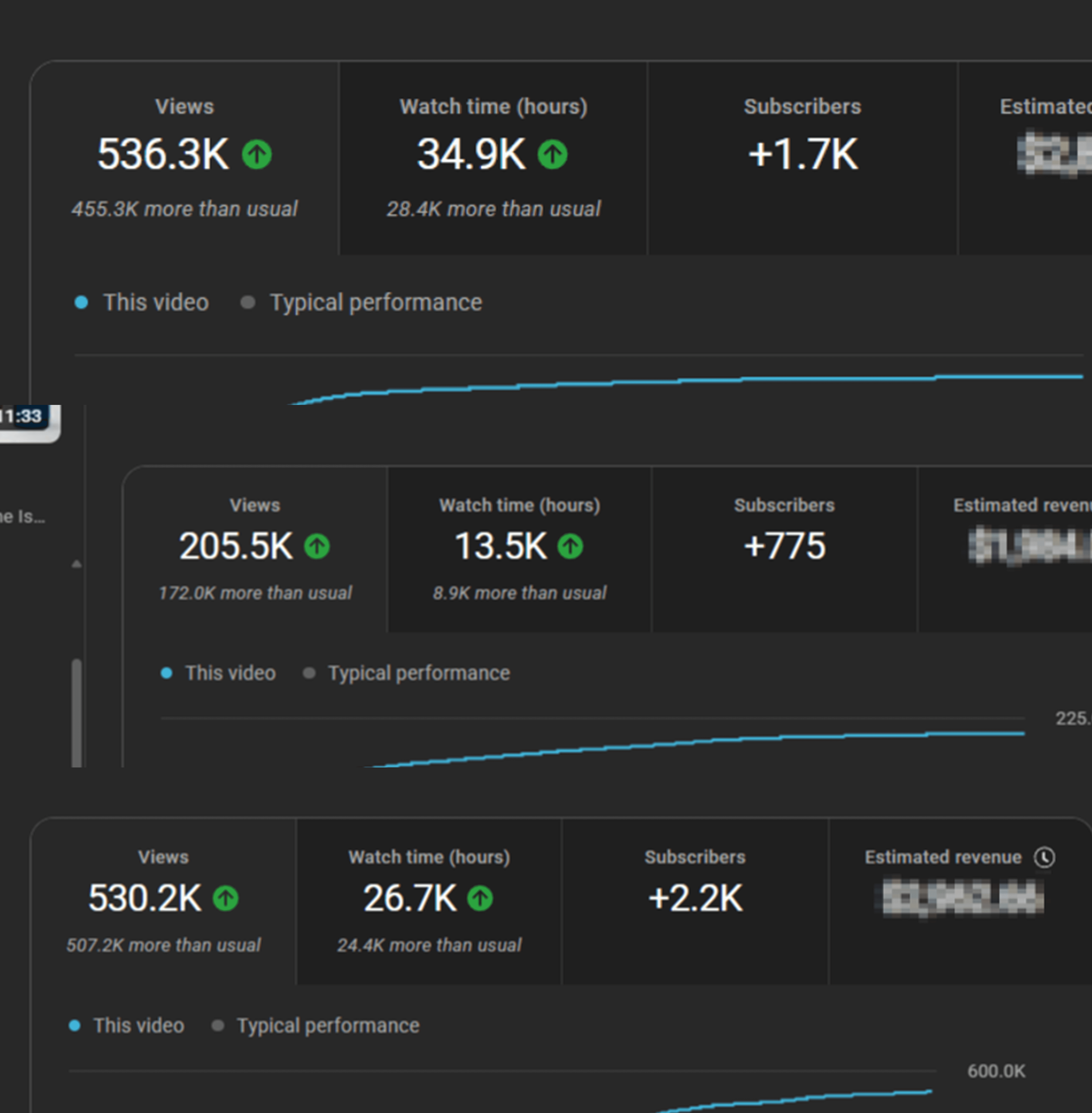Image resolution: width=1092 pixels, height=1113 pixels.
Task: Click the small scroll-up arrow in sidebar
Action: tap(76, 564)
